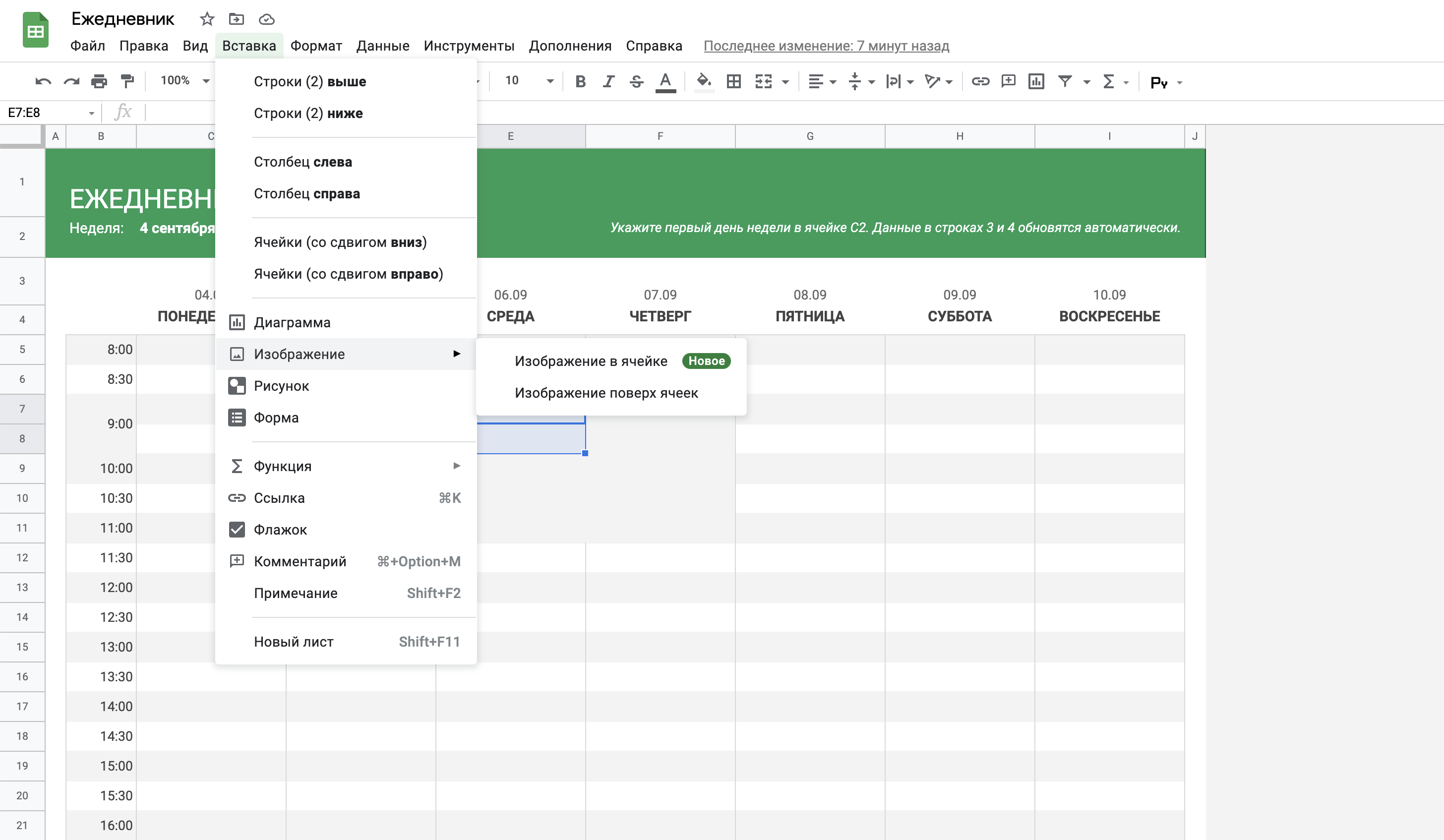Click the Move to folder icon
The image size is (1444, 840).
[x=236, y=19]
